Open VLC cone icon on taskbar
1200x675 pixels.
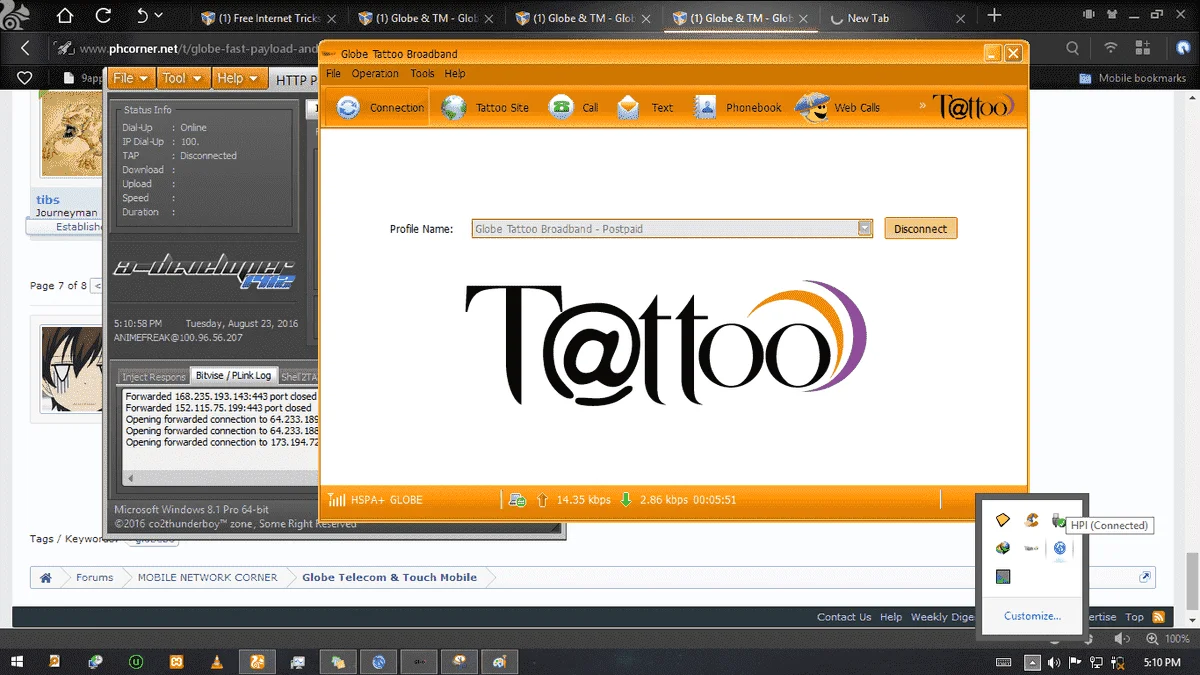pyautogui.click(x=217, y=661)
